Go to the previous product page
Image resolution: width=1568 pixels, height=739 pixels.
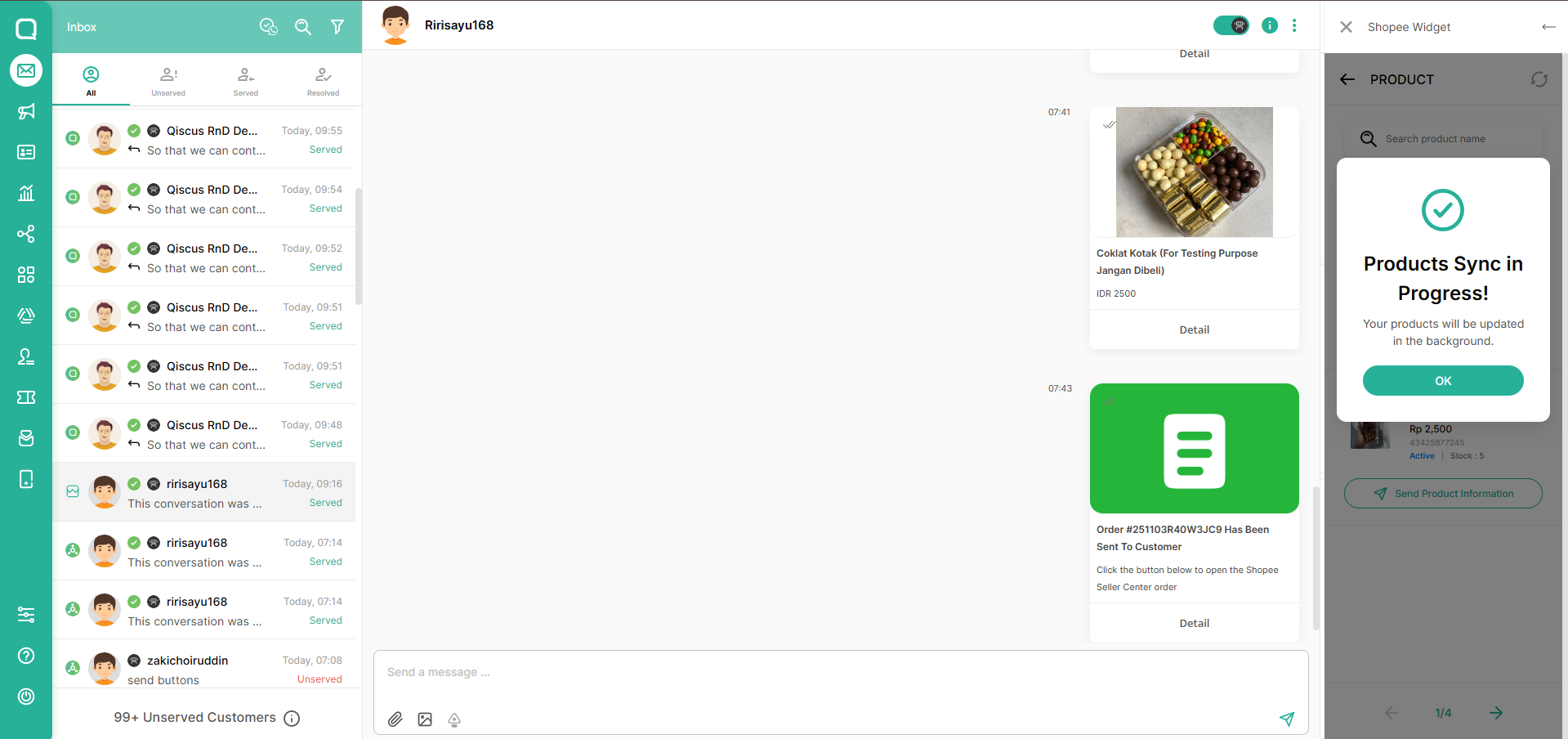point(1392,713)
